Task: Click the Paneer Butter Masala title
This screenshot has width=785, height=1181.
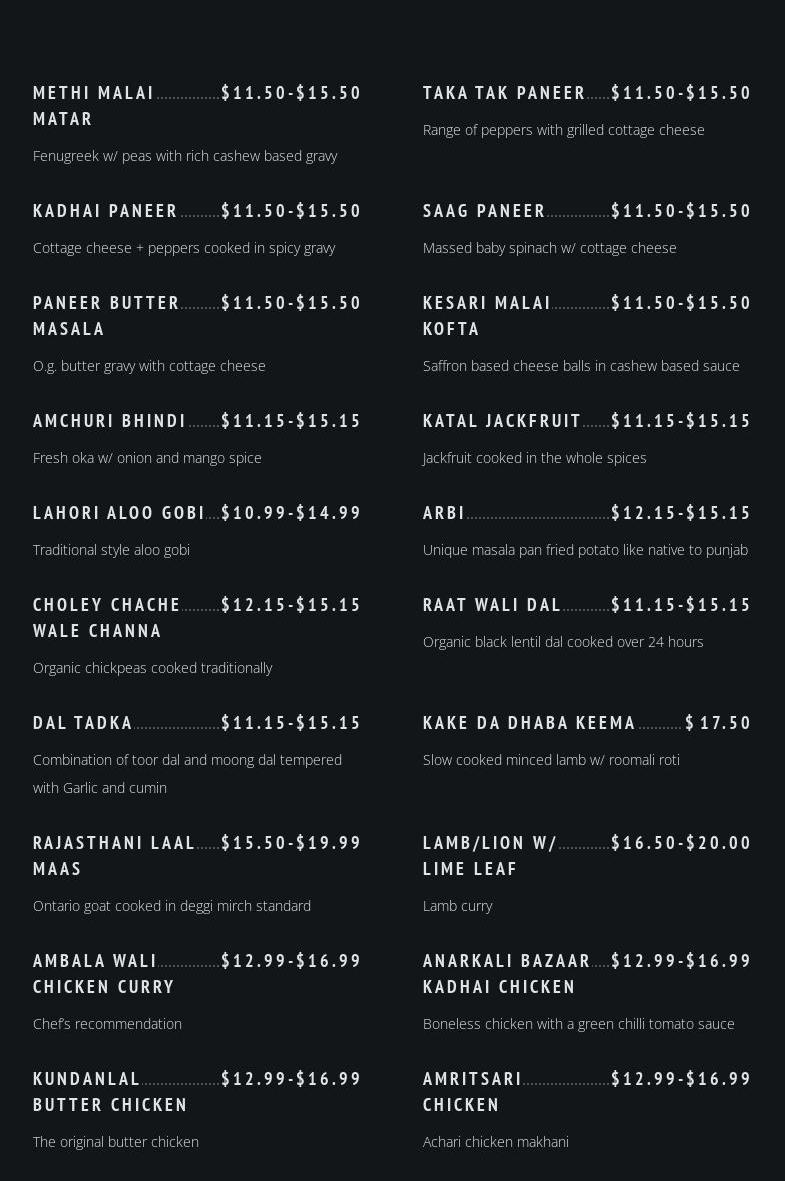Action: click(106, 316)
